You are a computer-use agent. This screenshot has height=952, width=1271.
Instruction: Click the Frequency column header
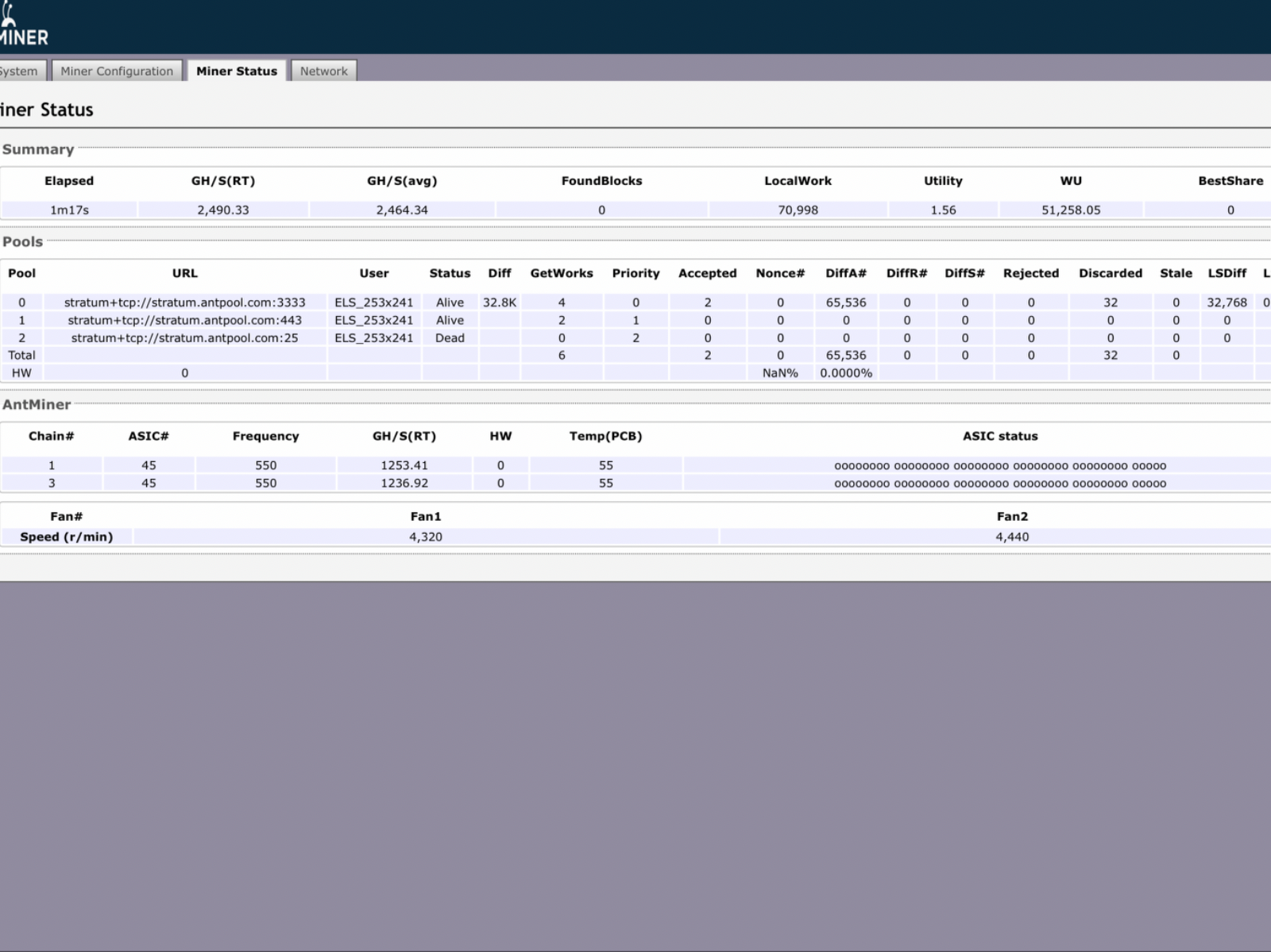[x=265, y=436]
